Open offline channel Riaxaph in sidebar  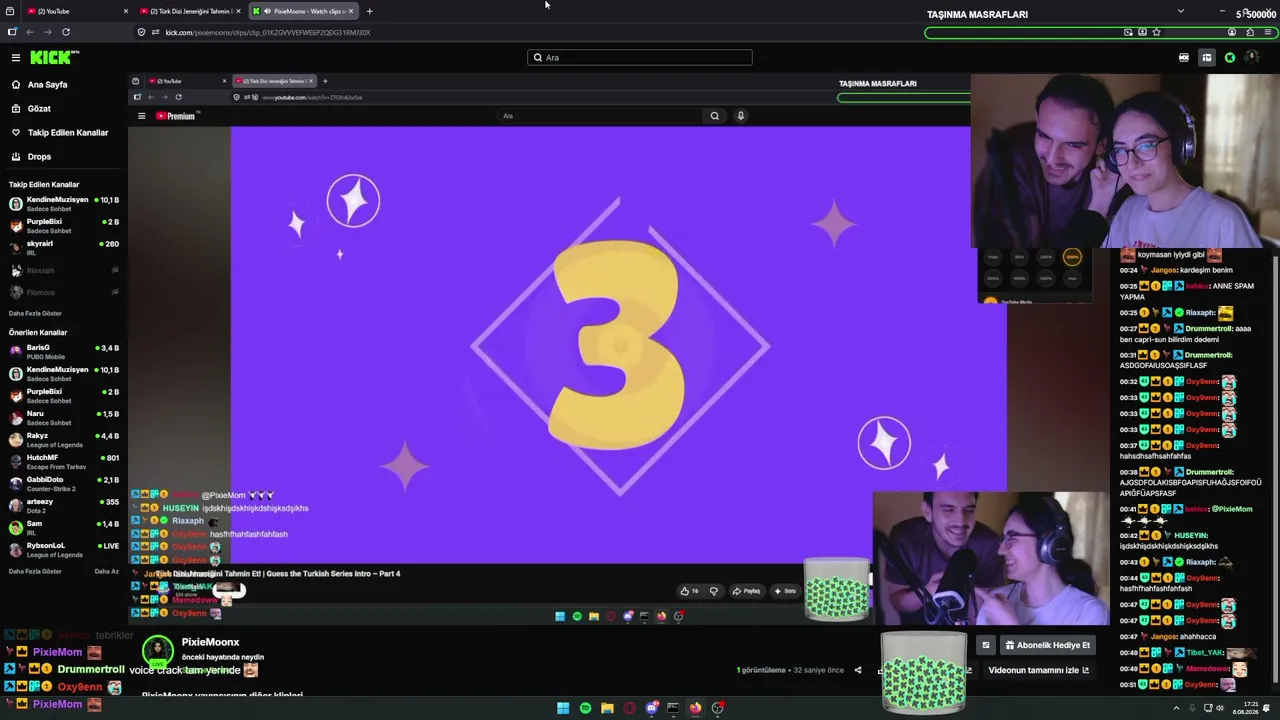point(64,270)
